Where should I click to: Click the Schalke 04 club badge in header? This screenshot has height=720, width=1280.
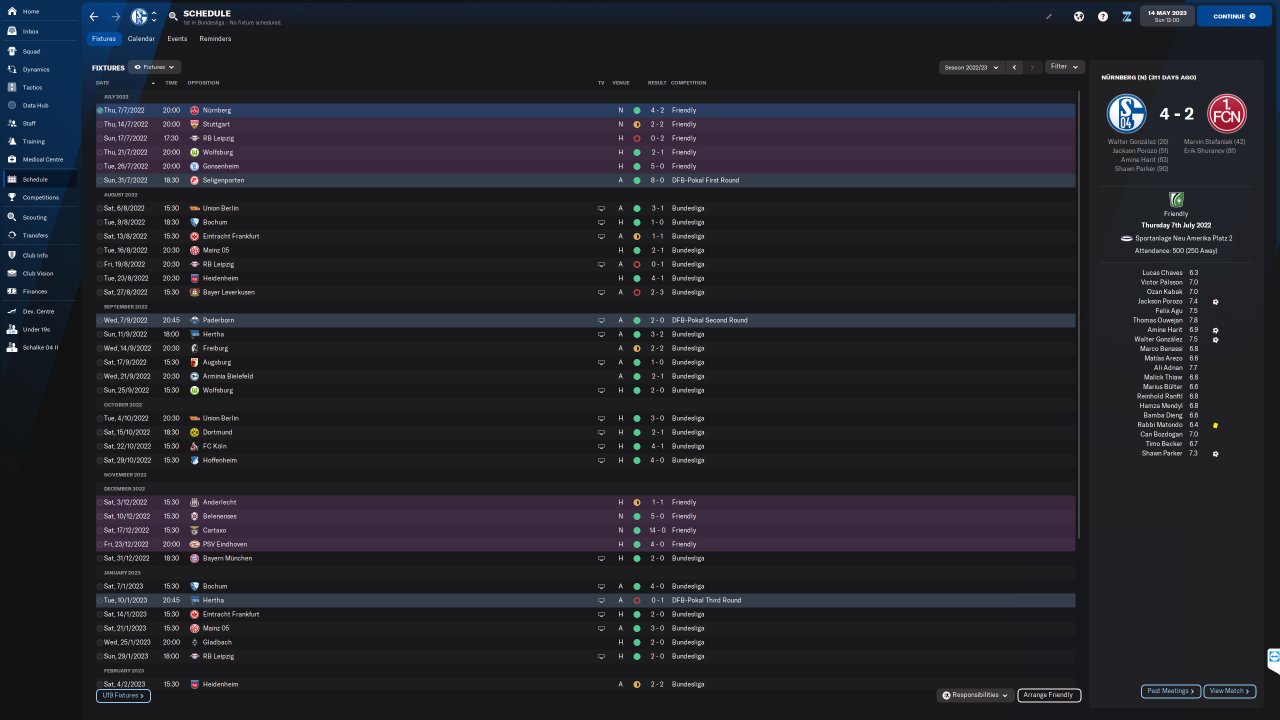pyautogui.click(x=139, y=17)
